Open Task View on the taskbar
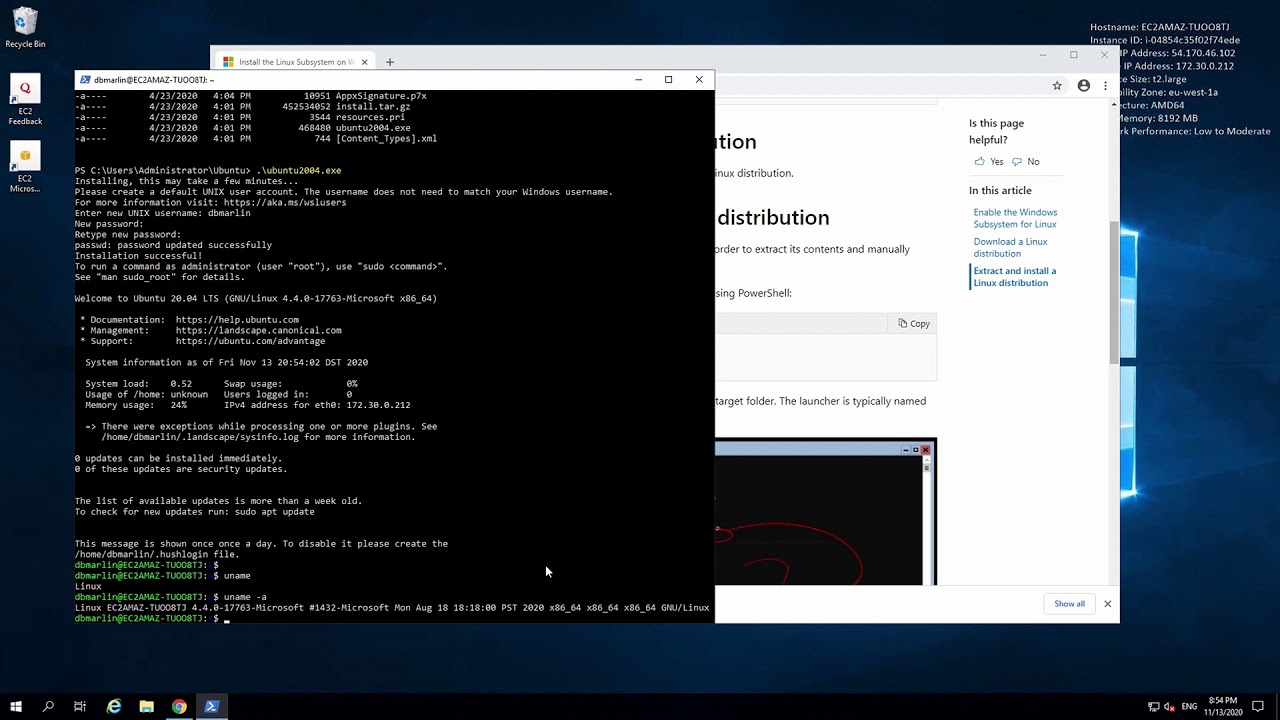Screen dimensions: 1280x720 coord(80,707)
